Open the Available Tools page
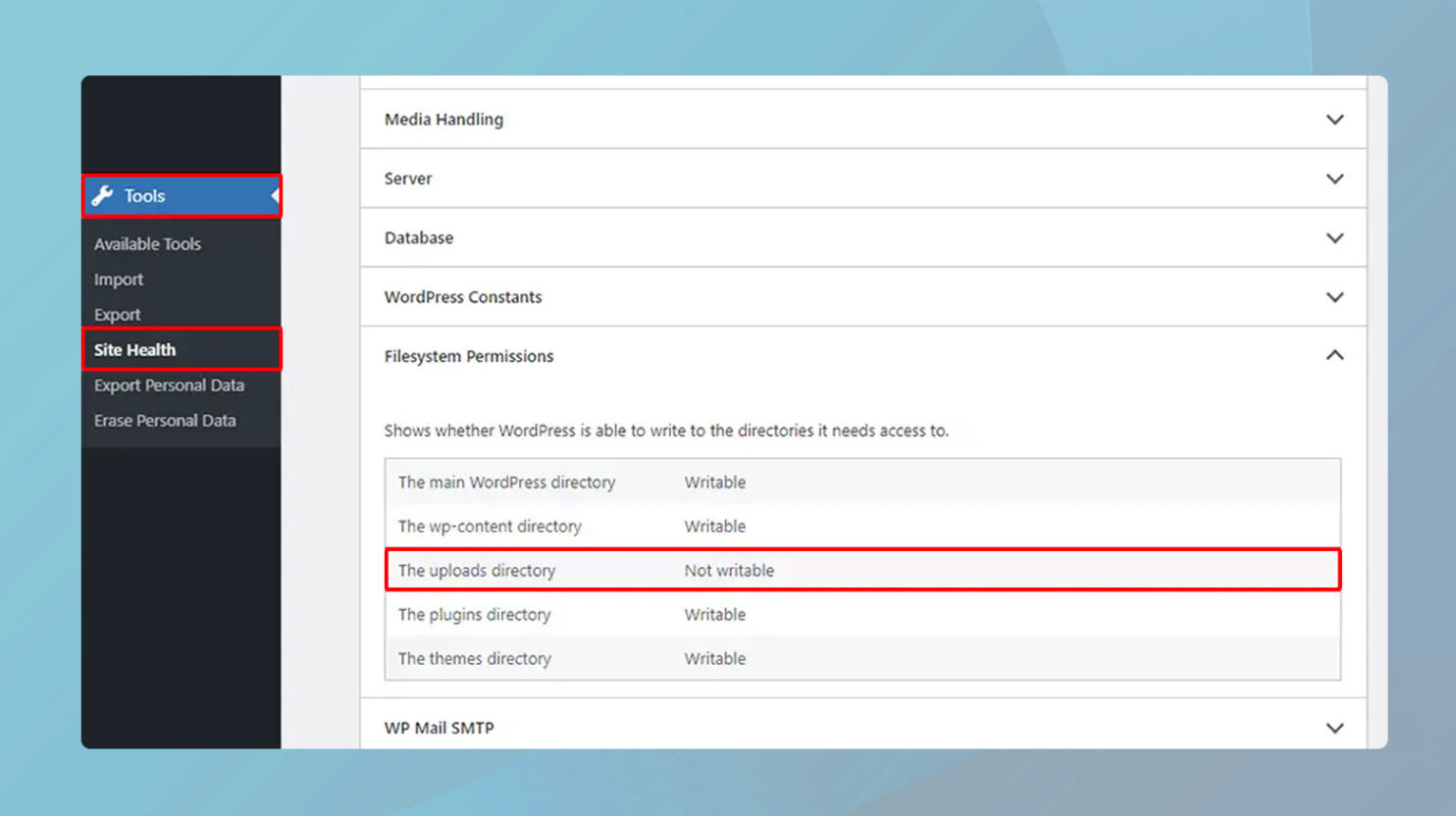Screen dimensions: 1456x816 147,243
